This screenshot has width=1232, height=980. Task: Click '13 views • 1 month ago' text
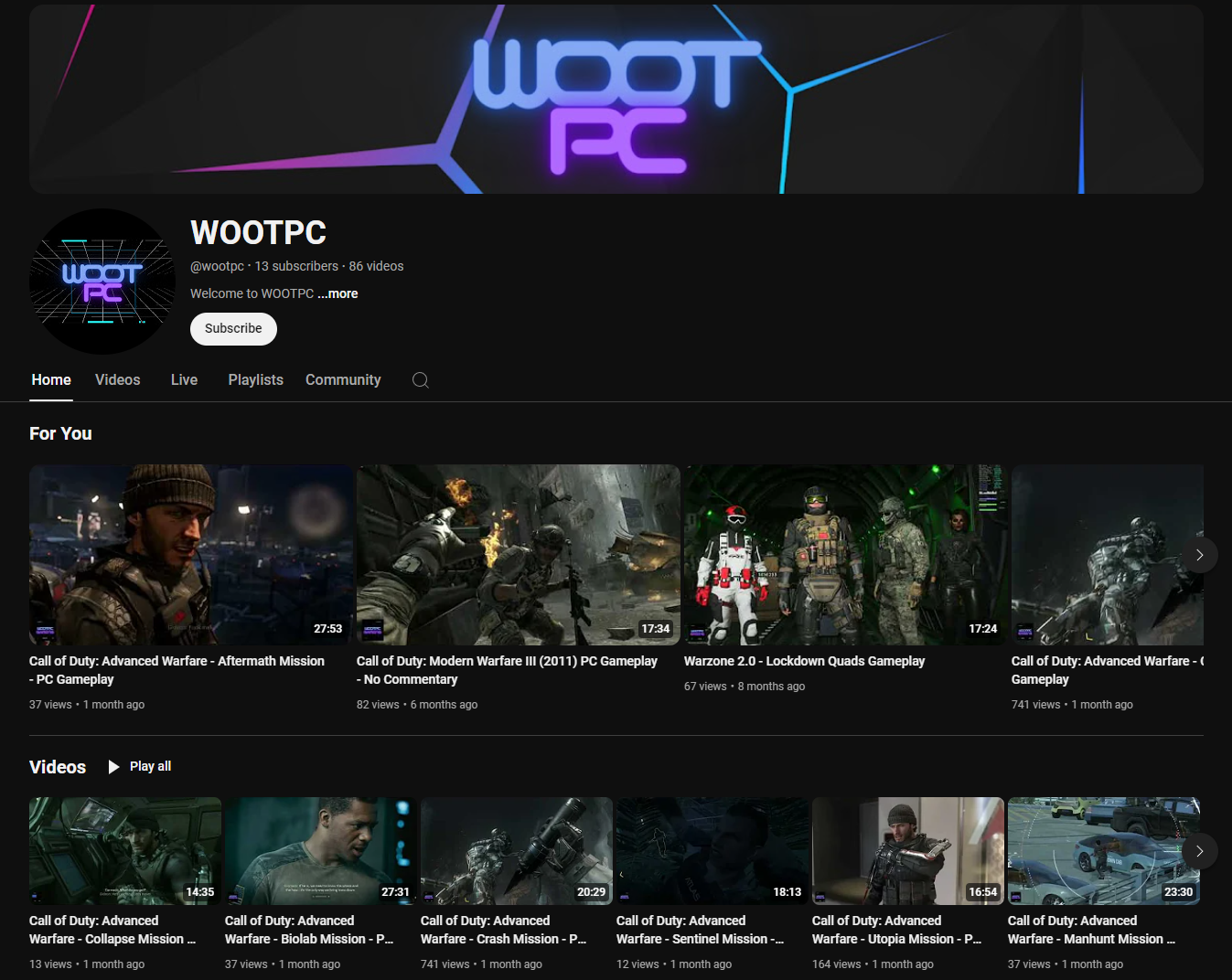point(87,964)
